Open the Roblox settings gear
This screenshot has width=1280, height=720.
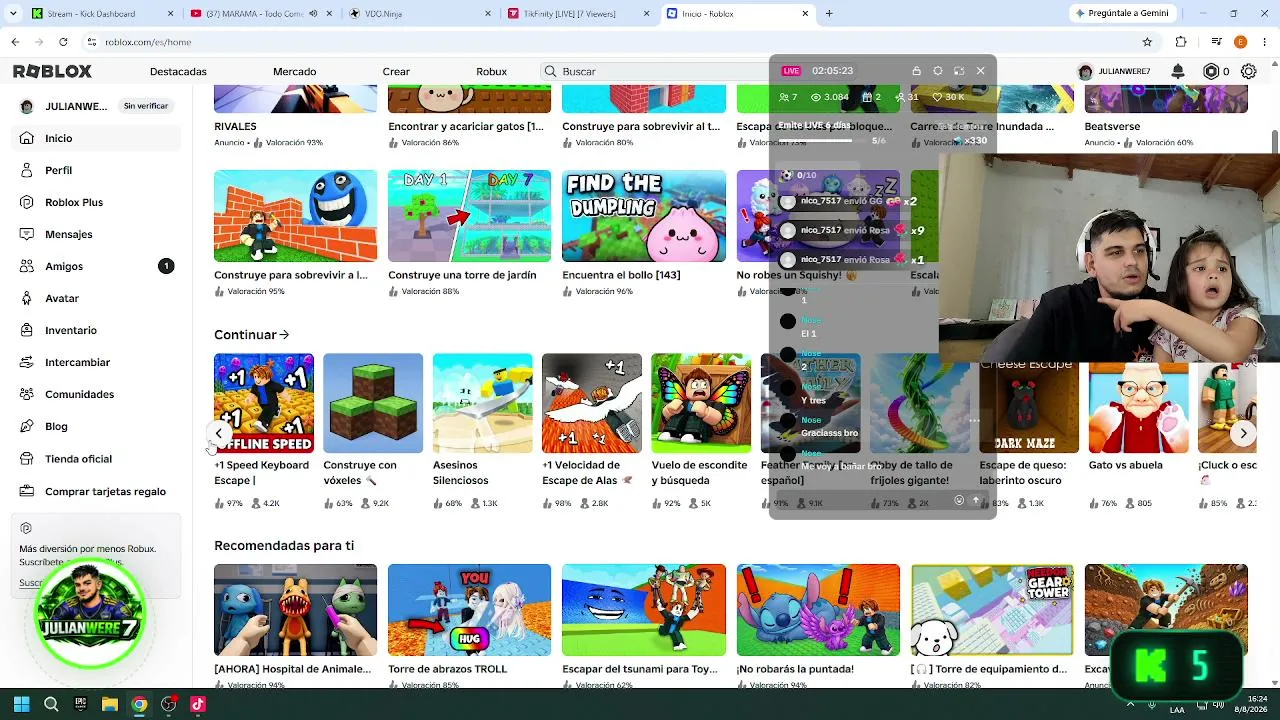1249,71
